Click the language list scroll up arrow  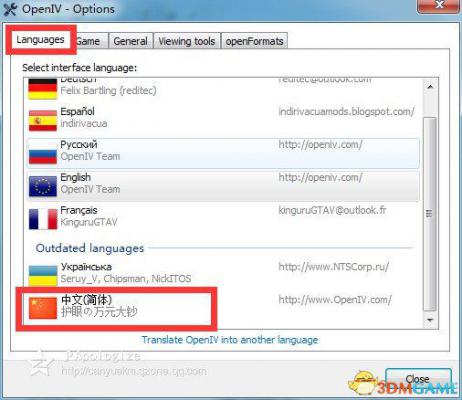[430, 87]
